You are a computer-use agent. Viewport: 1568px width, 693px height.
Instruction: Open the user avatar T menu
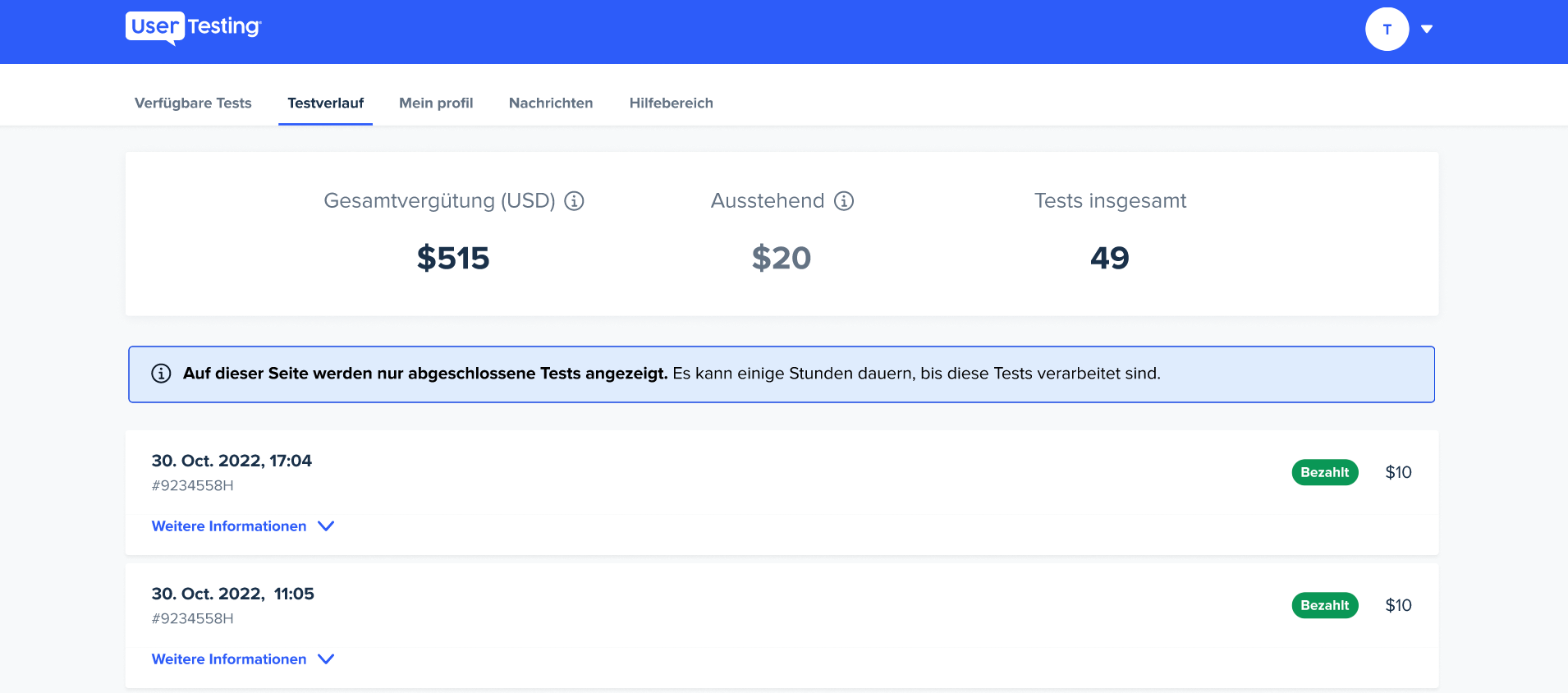coord(1387,30)
